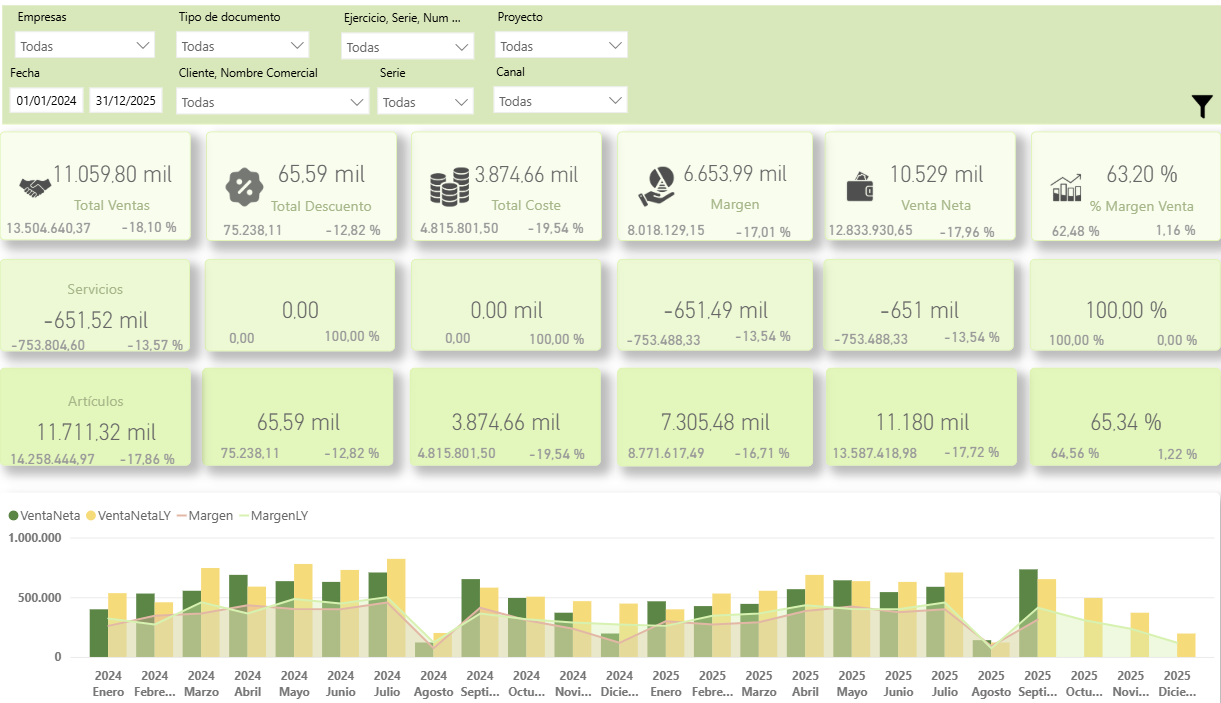This screenshot has height=703, width=1221.
Task: Click the Artículos card
Action: click(x=96, y=417)
